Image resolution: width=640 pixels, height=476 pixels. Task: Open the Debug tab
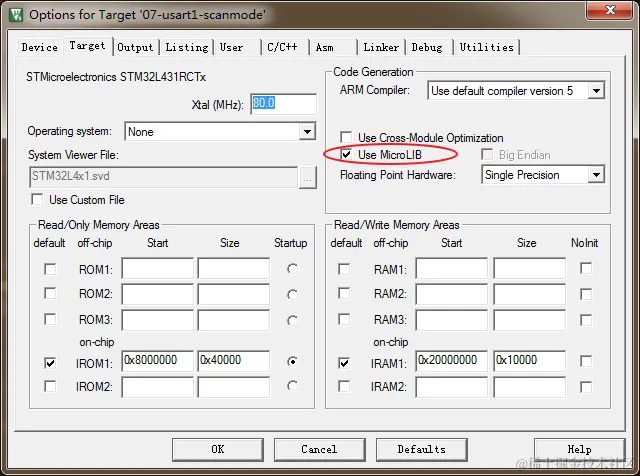[427, 47]
